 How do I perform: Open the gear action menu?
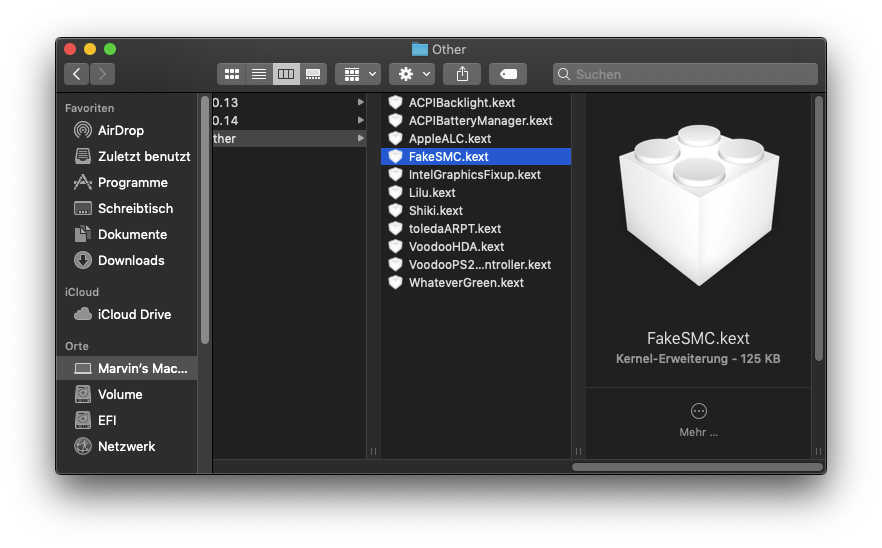[412, 74]
